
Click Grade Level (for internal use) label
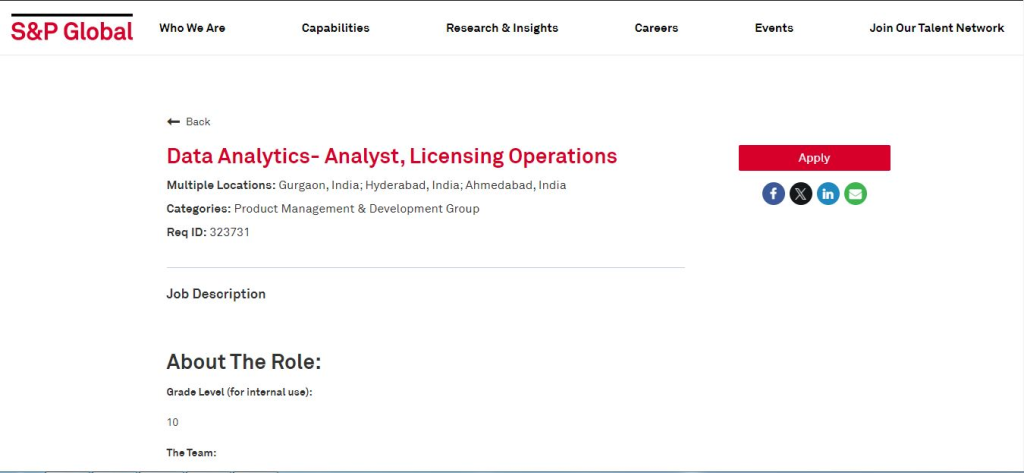(240, 393)
